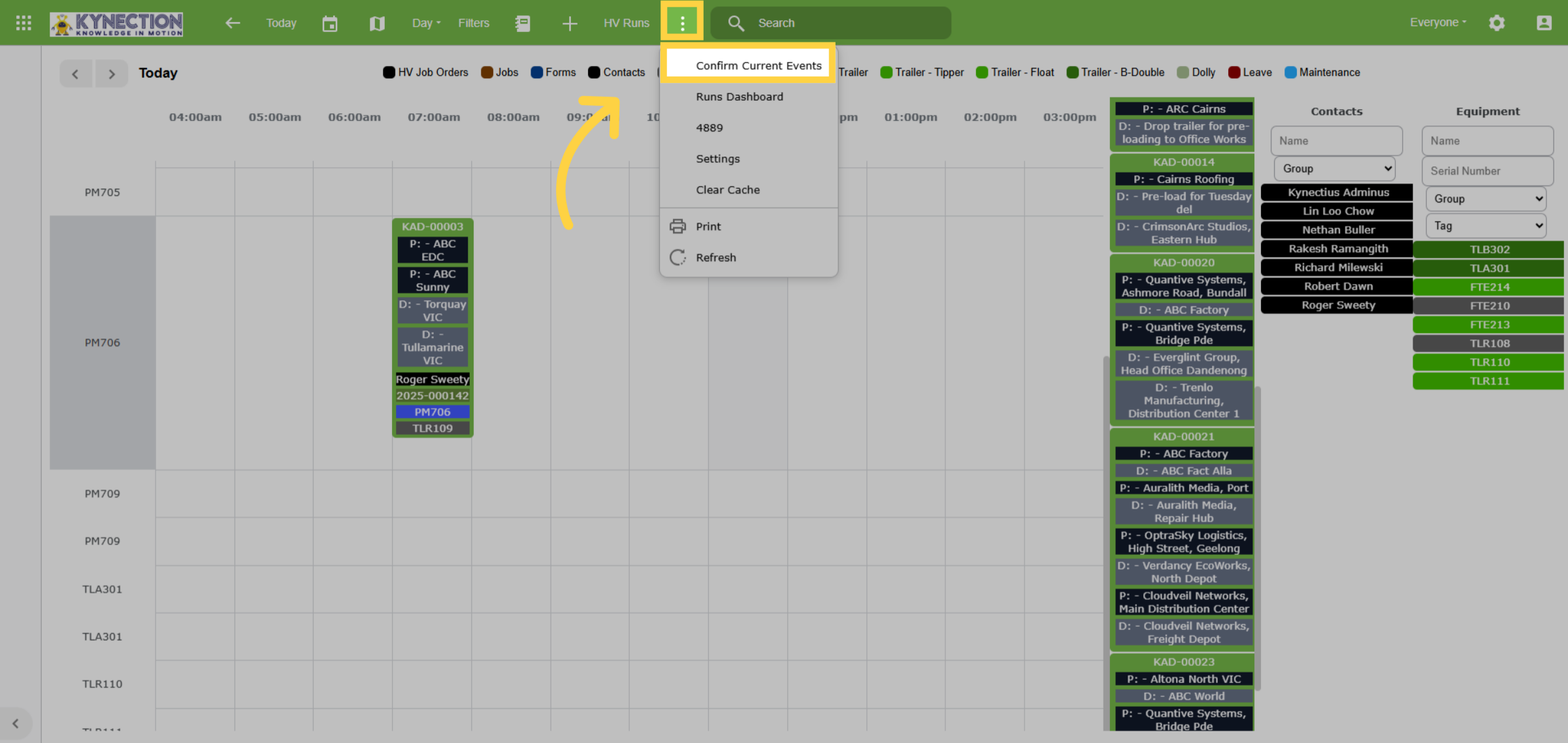
Task: Toggle Contacts legend filter
Action: coord(617,72)
